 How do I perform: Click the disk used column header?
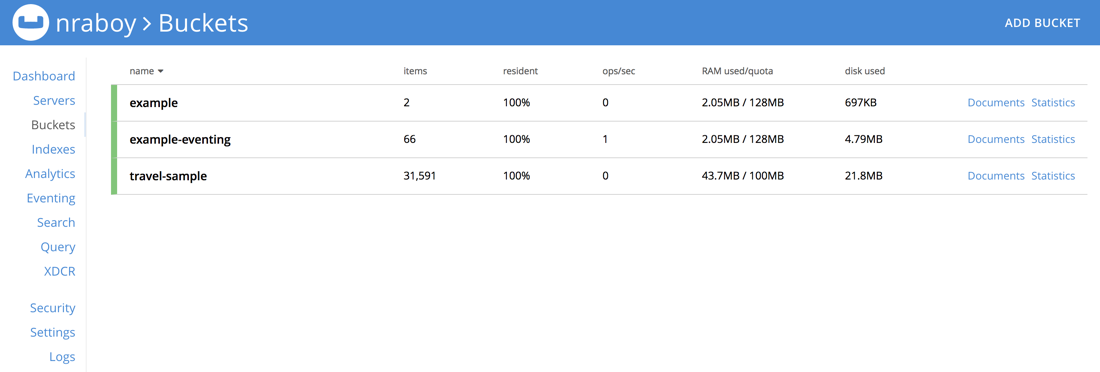tap(864, 71)
